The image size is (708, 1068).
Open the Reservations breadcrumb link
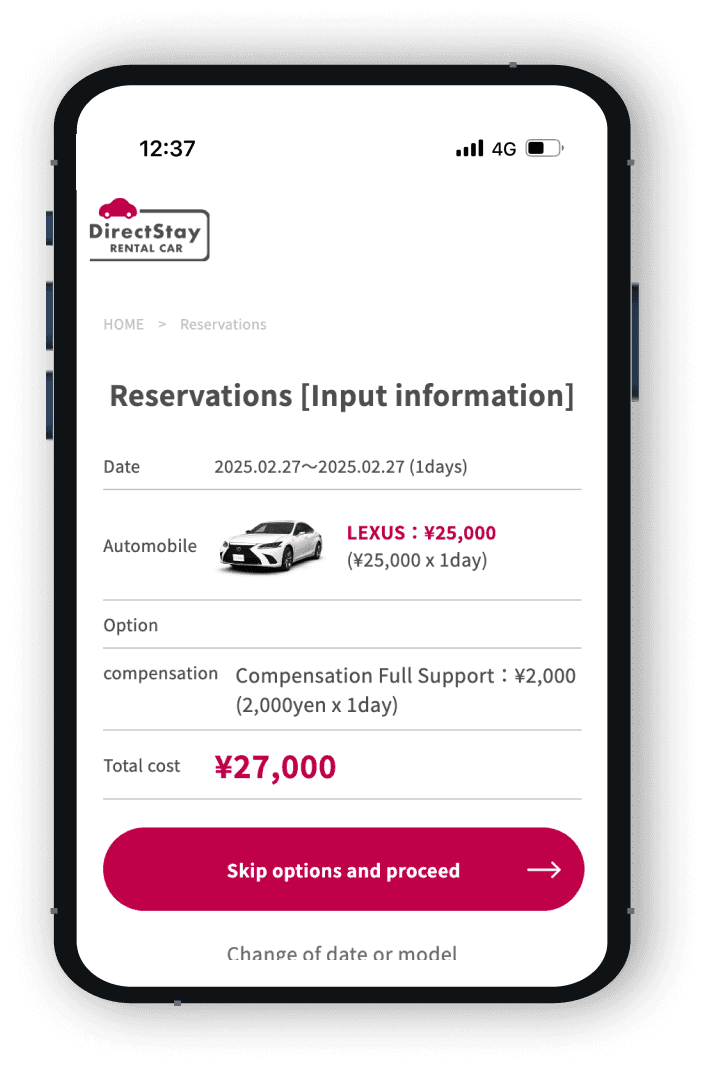tap(223, 324)
